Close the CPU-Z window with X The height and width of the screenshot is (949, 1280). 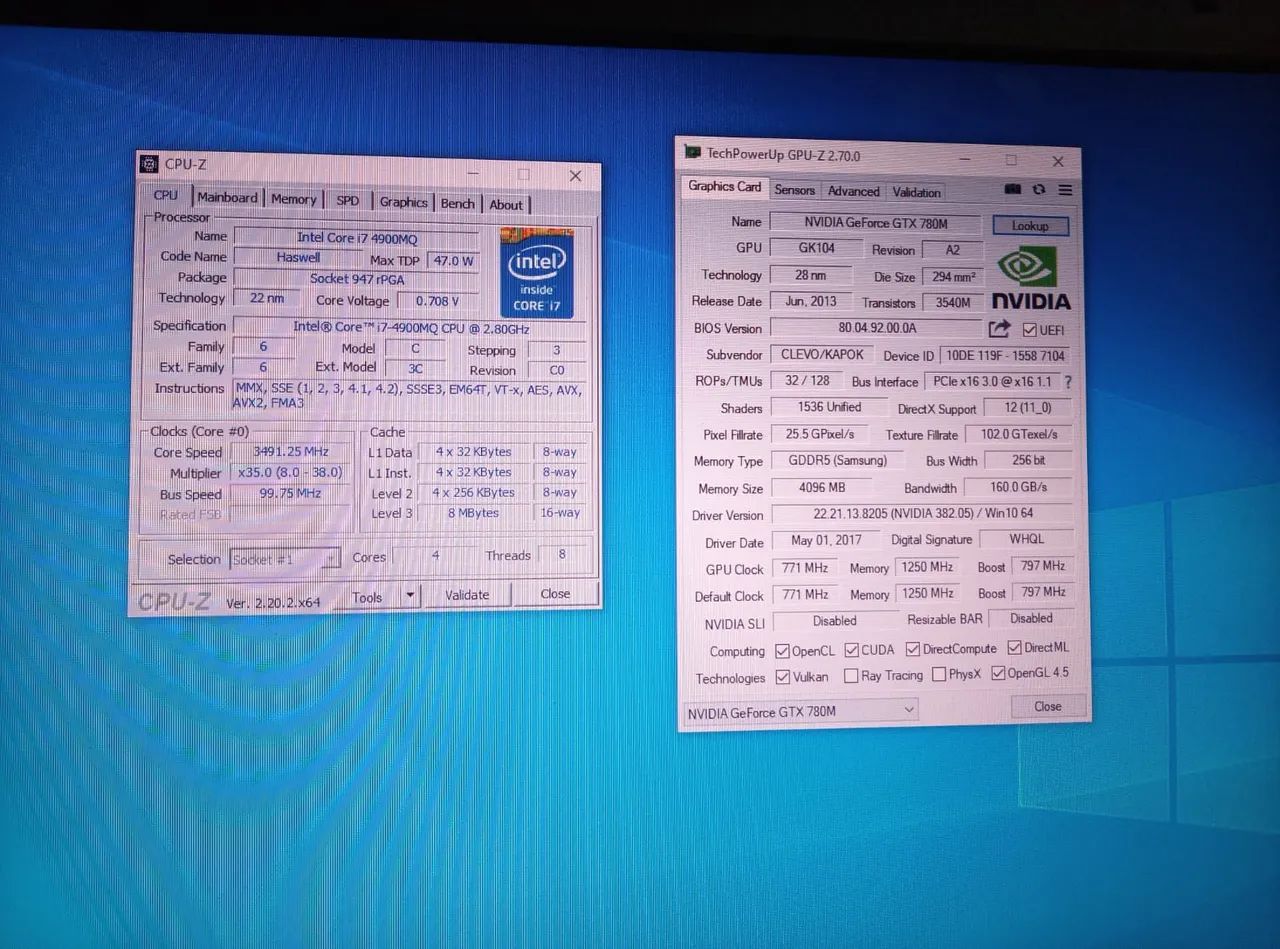point(575,176)
